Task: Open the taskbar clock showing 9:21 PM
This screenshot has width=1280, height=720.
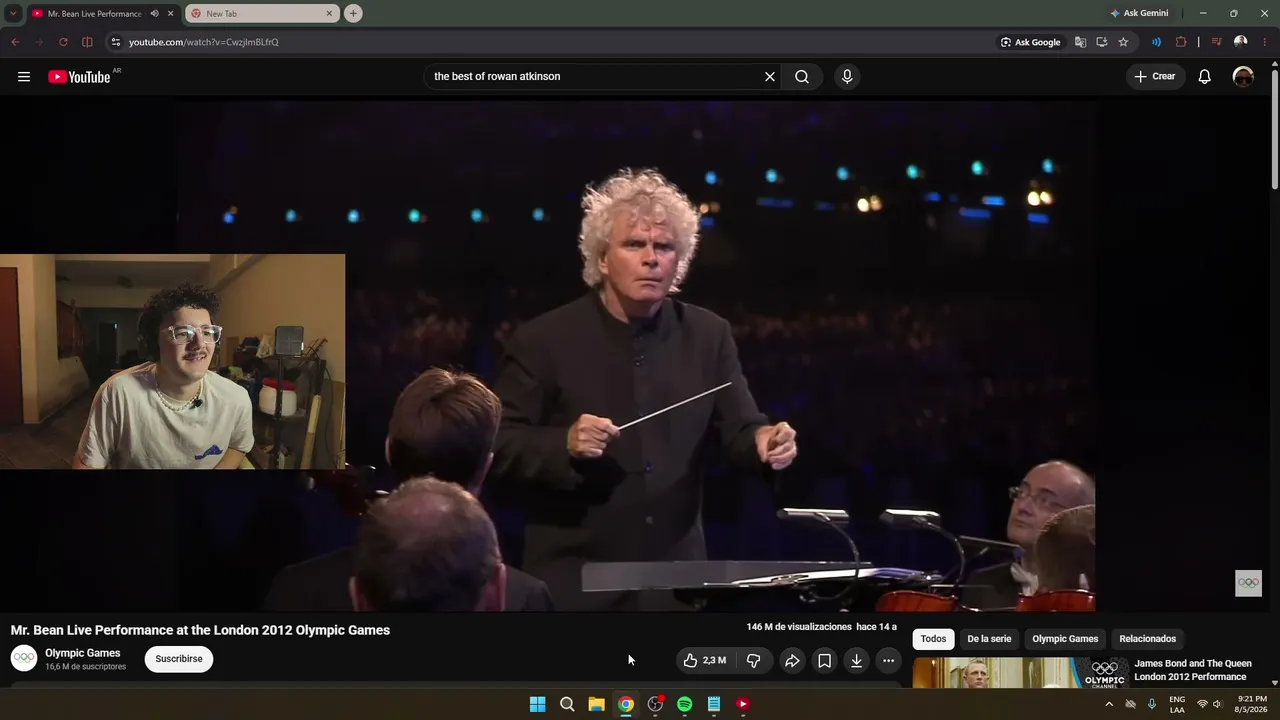Action: click(1252, 704)
